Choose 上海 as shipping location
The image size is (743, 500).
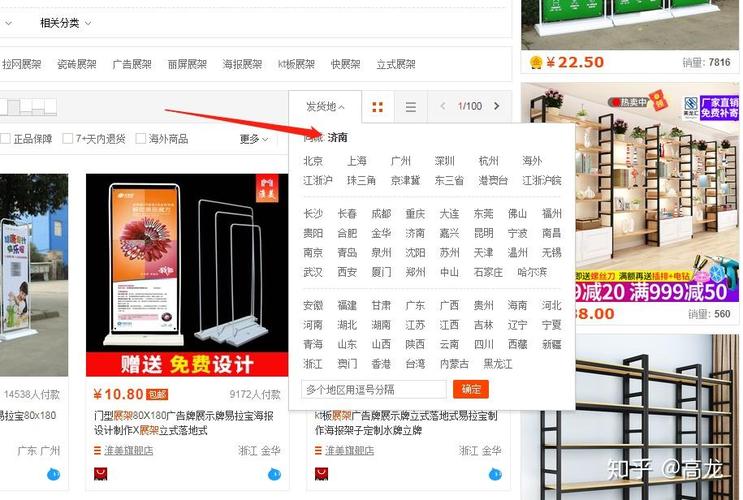click(x=357, y=161)
